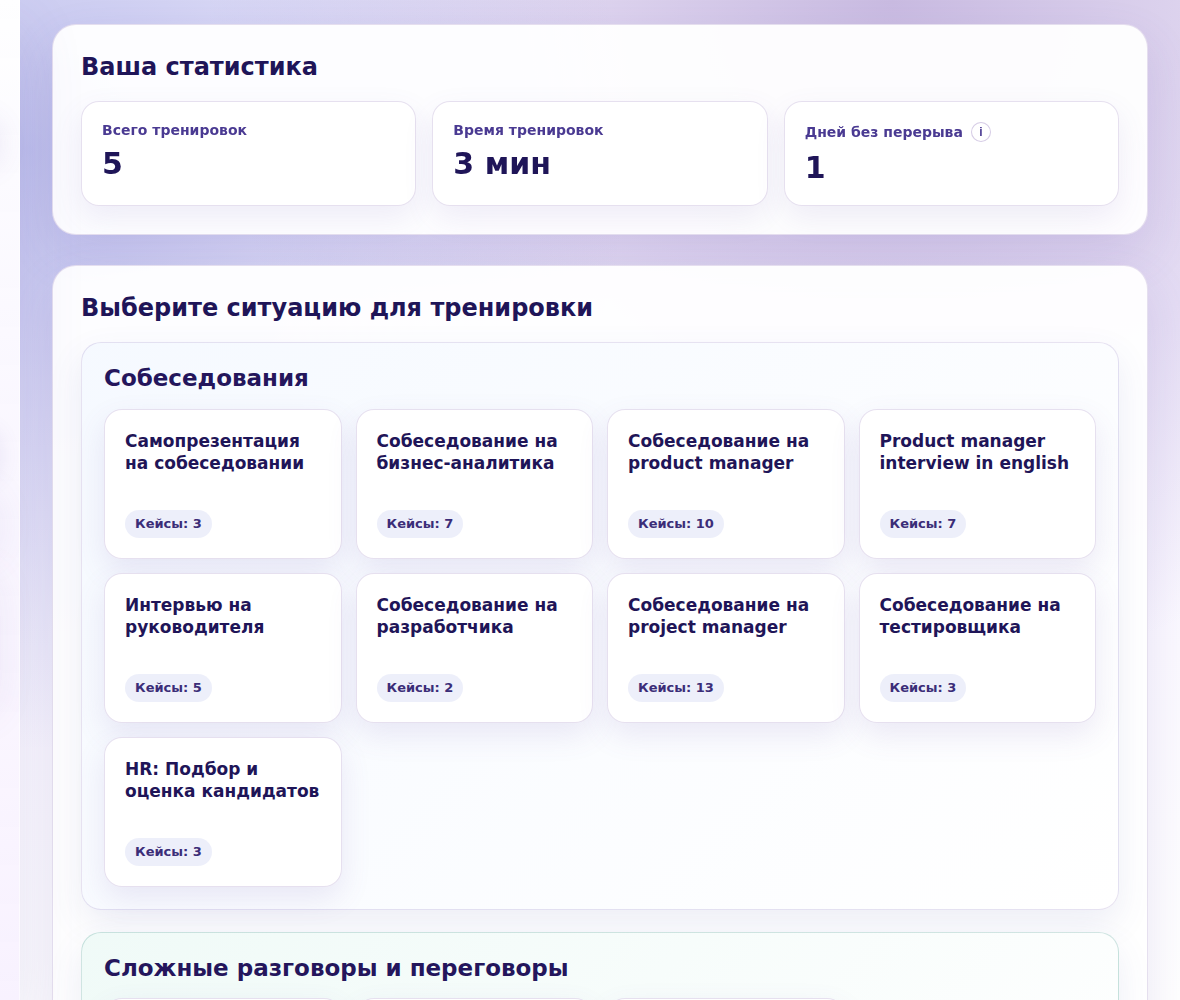Click the 3 мин training time value
1180x1000 pixels.
[x=502, y=163]
